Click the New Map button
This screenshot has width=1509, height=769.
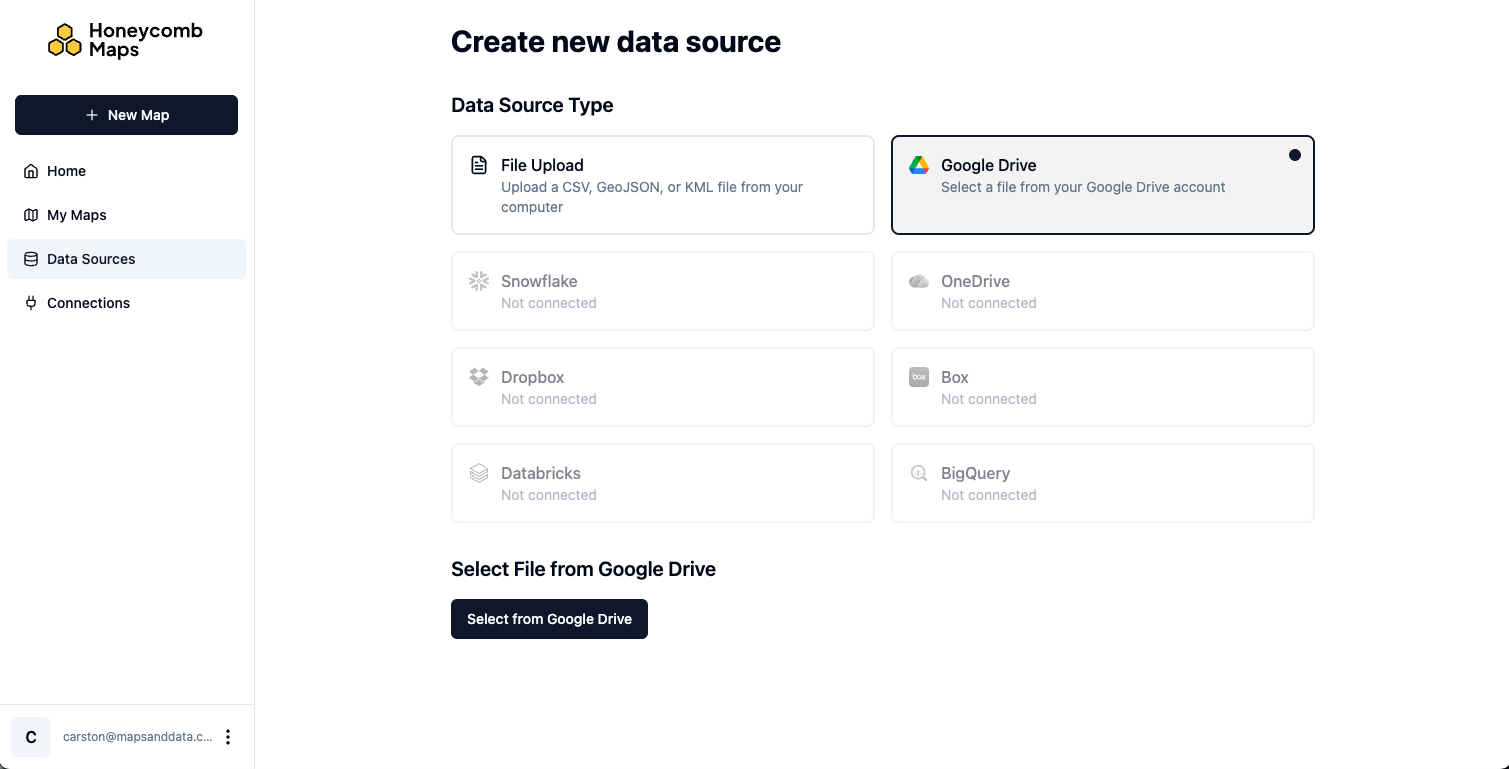coord(126,115)
